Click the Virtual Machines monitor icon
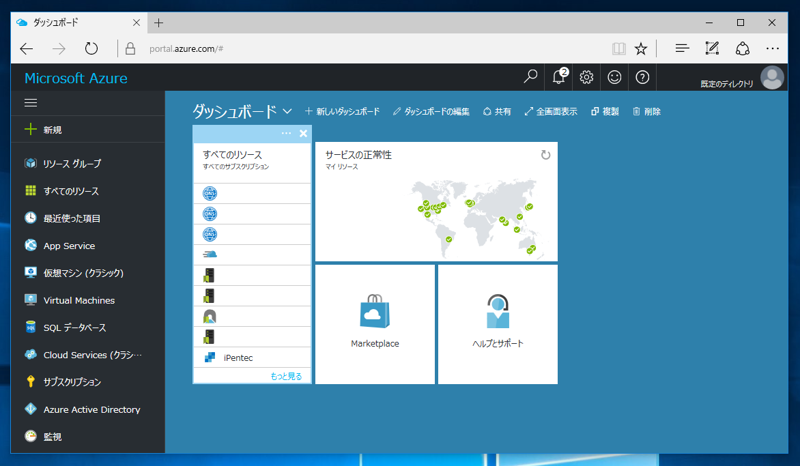The height and width of the screenshot is (466, 800). click(x=31, y=300)
